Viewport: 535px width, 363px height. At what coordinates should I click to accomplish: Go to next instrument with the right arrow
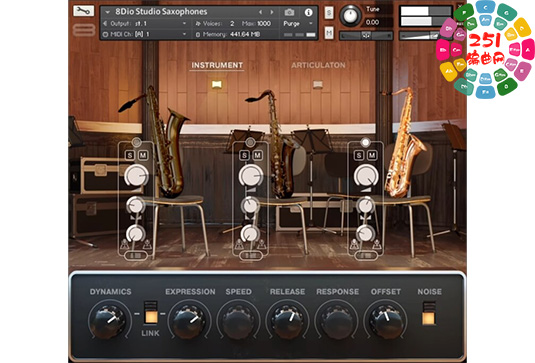(x=272, y=12)
